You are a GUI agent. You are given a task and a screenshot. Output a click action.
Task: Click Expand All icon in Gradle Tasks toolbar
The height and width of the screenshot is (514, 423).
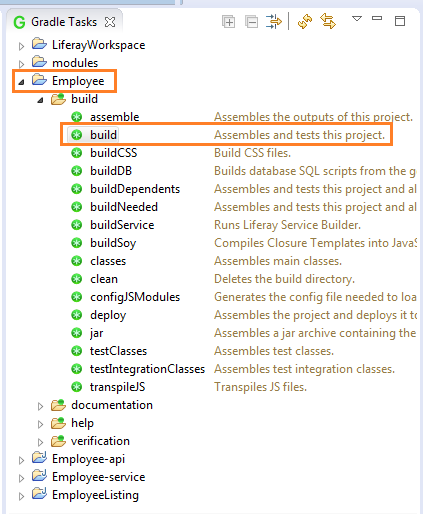(x=228, y=22)
